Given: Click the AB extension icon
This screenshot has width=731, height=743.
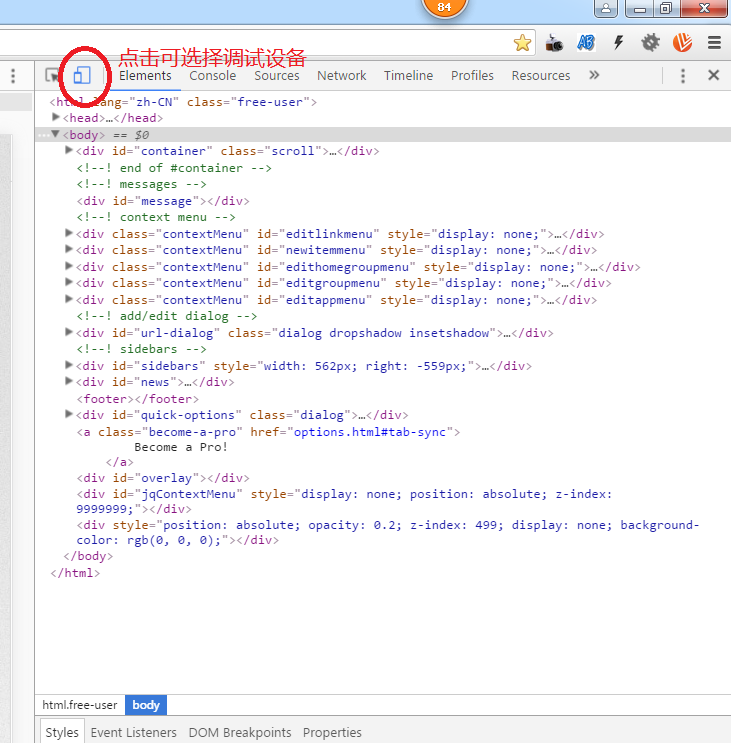Looking at the screenshot, I should 586,43.
